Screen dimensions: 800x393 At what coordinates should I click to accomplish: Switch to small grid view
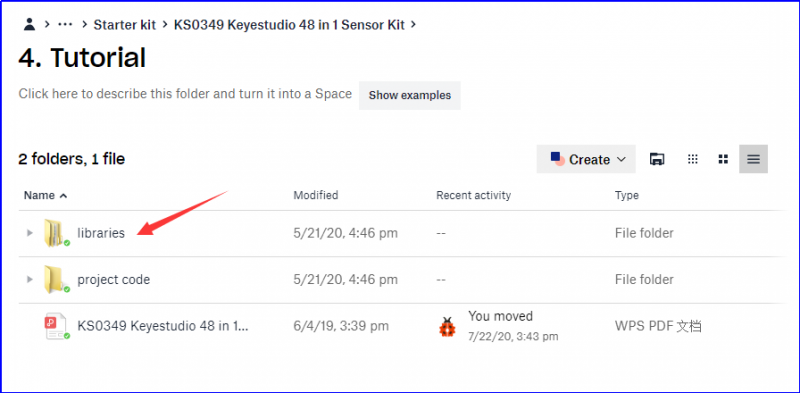point(692,159)
